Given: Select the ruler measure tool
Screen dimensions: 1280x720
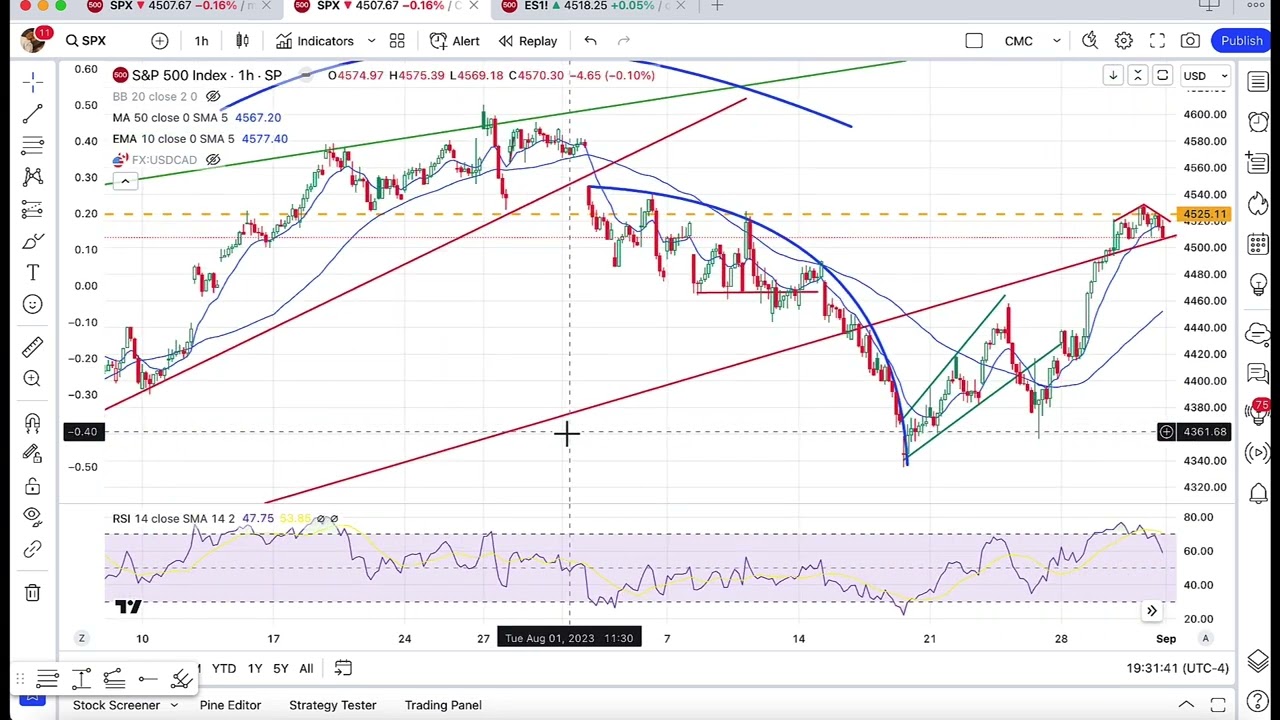Looking at the screenshot, I should click(x=32, y=346).
